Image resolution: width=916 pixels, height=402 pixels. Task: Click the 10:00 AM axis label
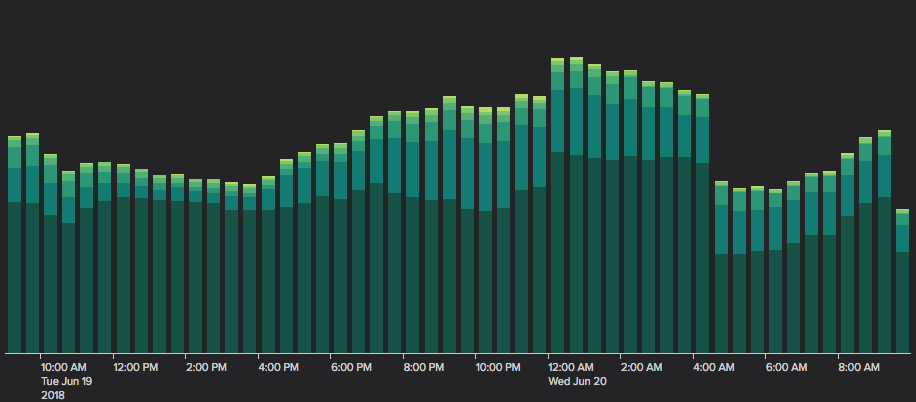(x=63, y=367)
